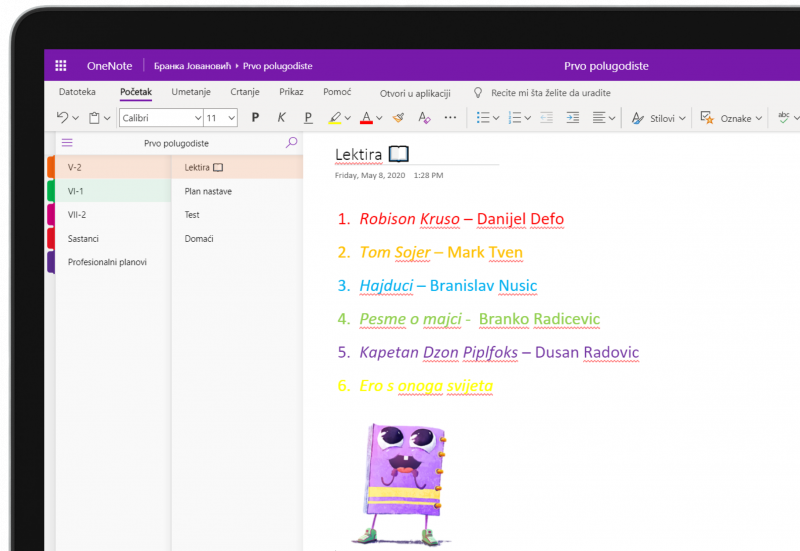Screen dimensions: 800x551
Task: Apply a bulleted list
Action: (x=483, y=118)
